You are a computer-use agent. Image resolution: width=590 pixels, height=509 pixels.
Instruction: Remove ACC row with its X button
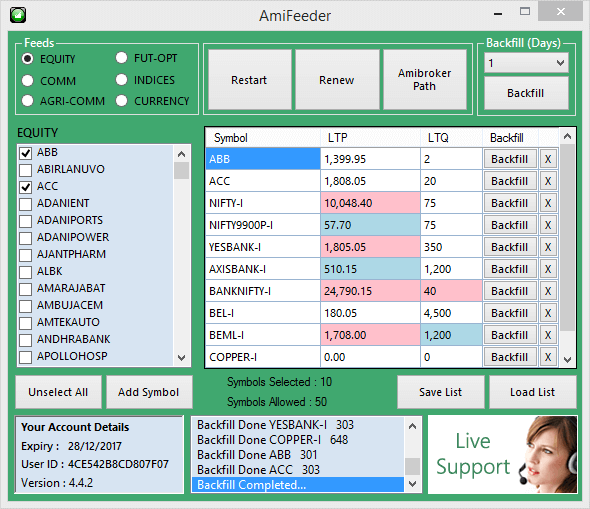(x=548, y=181)
